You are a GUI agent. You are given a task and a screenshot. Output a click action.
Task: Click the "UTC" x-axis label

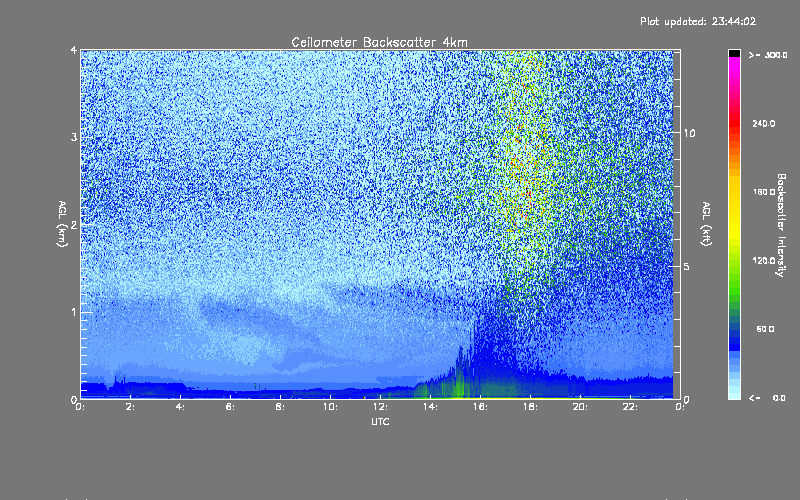[x=380, y=421]
